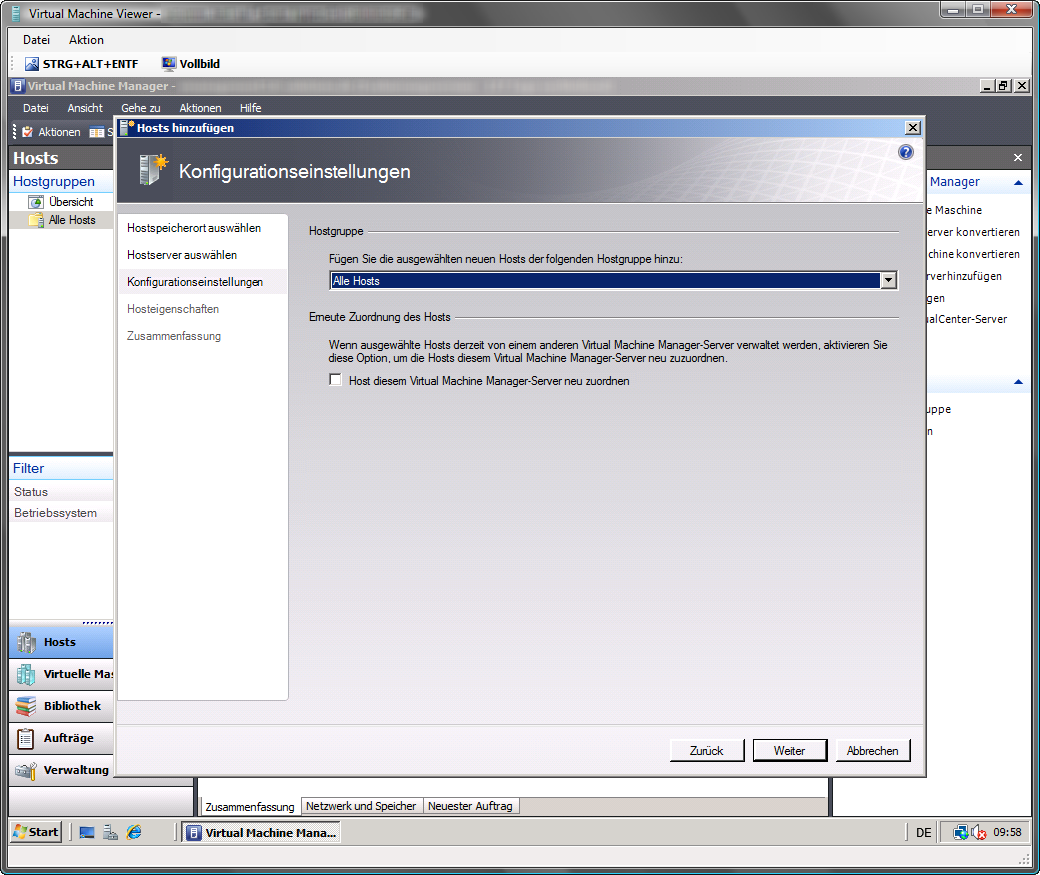Screen dimensions: 1040x875
Task: Collapse the second actions pane section
Action: [x=1018, y=382]
